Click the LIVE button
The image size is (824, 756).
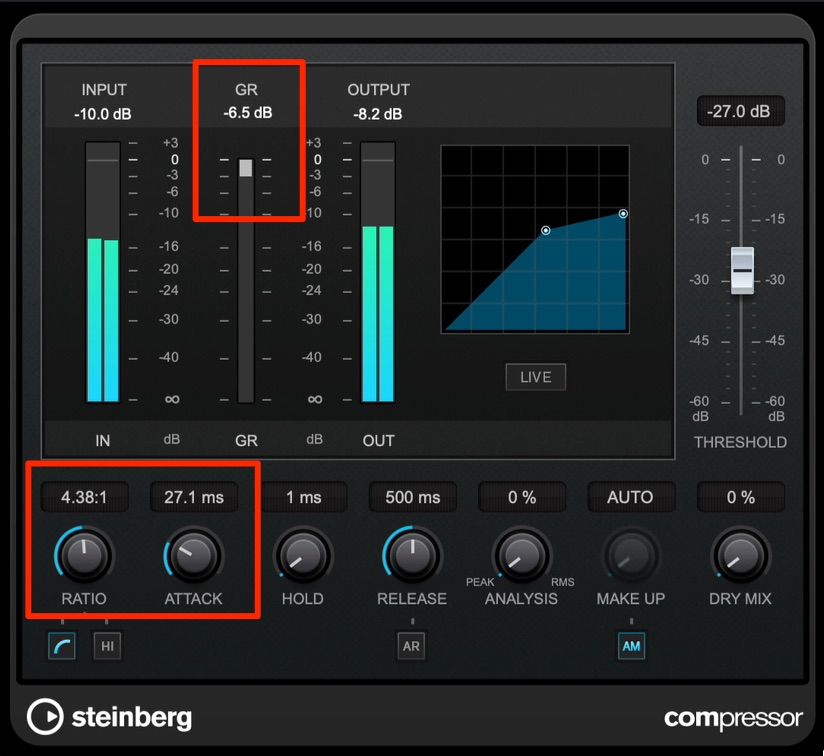[x=535, y=377]
